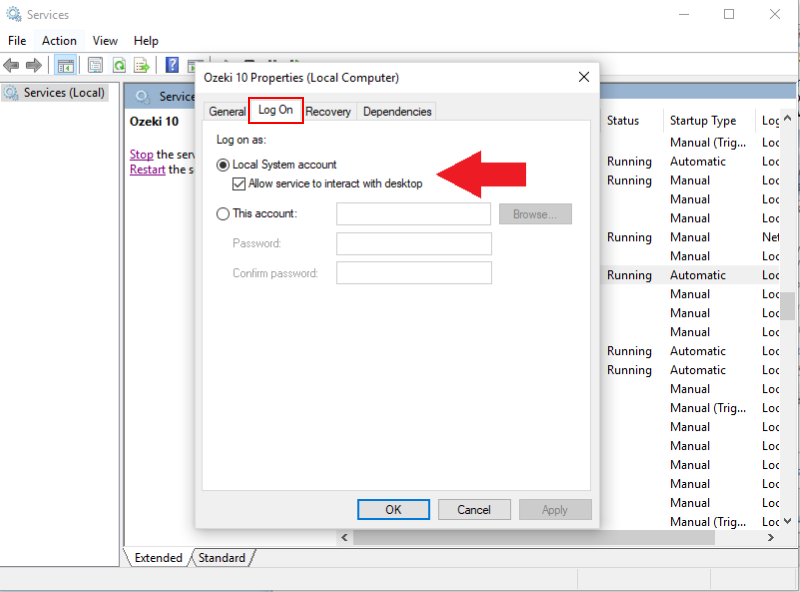
Task: Toggle the Show/Hide Console Tree icon
Action: 65,65
